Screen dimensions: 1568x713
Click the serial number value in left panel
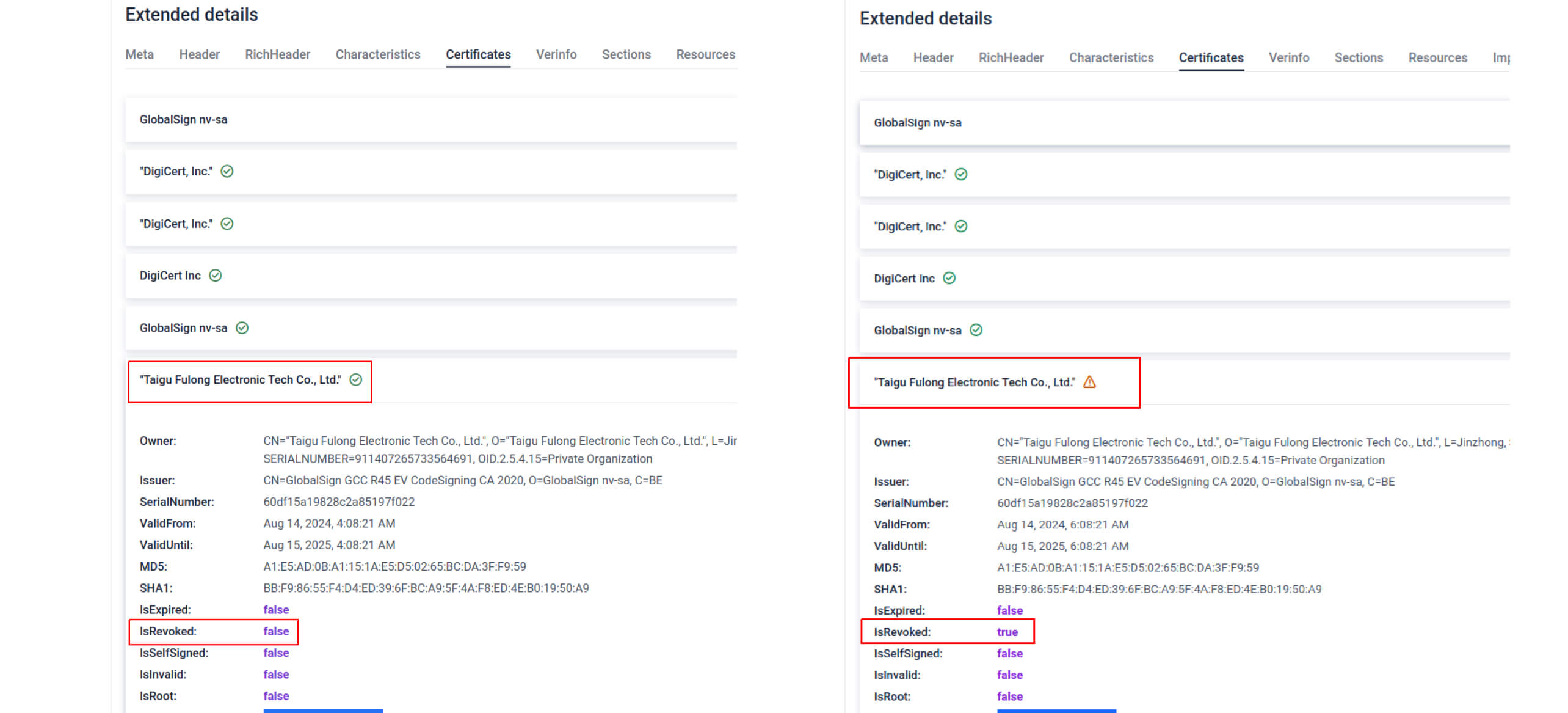[339, 502]
